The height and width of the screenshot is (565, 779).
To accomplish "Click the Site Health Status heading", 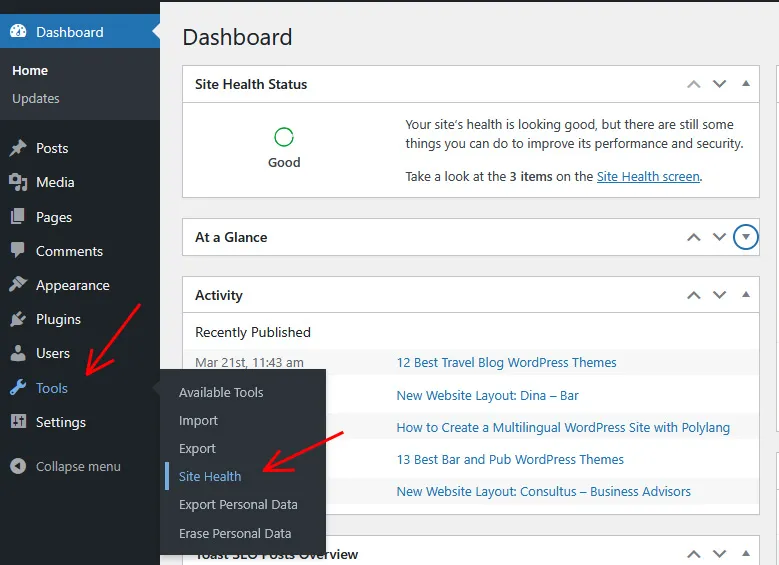I will coord(251,84).
